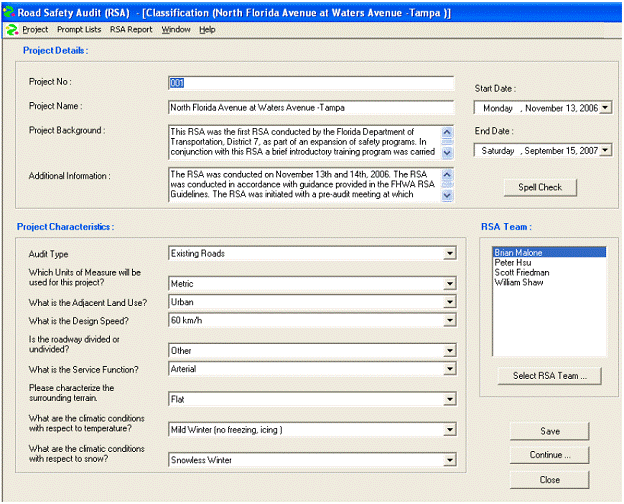The width and height of the screenshot is (624, 504).
Task: Click the month September in End Date
Action: click(545, 150)
